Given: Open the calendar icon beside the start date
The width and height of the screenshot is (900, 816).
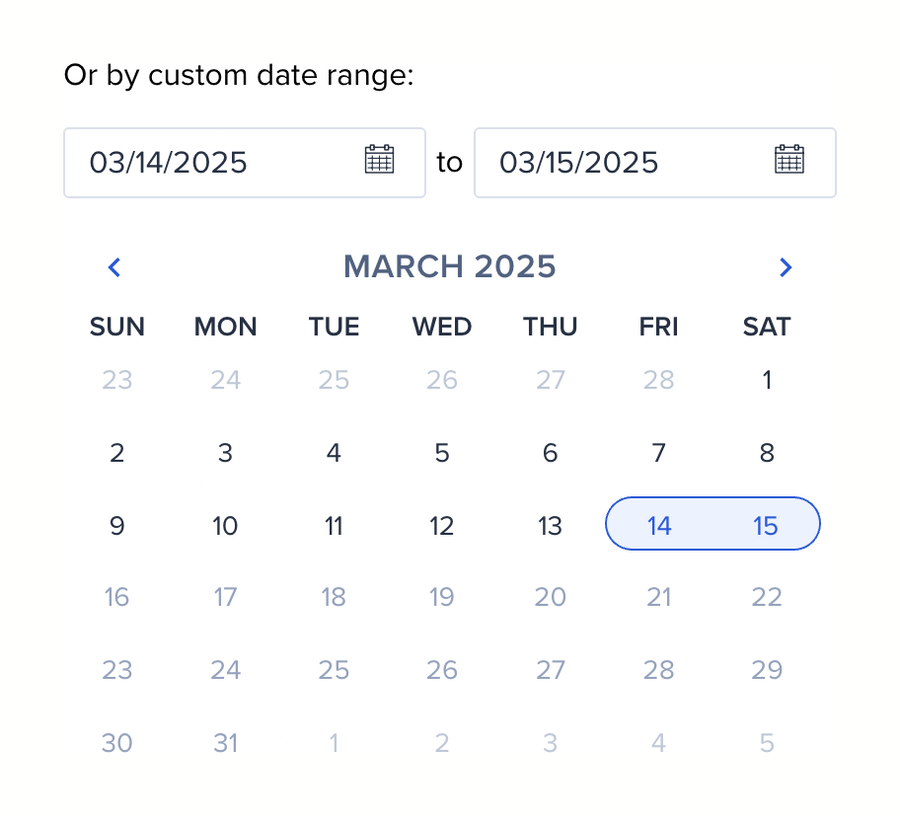Looking at the screenshot, I should [x=378, y=160].
